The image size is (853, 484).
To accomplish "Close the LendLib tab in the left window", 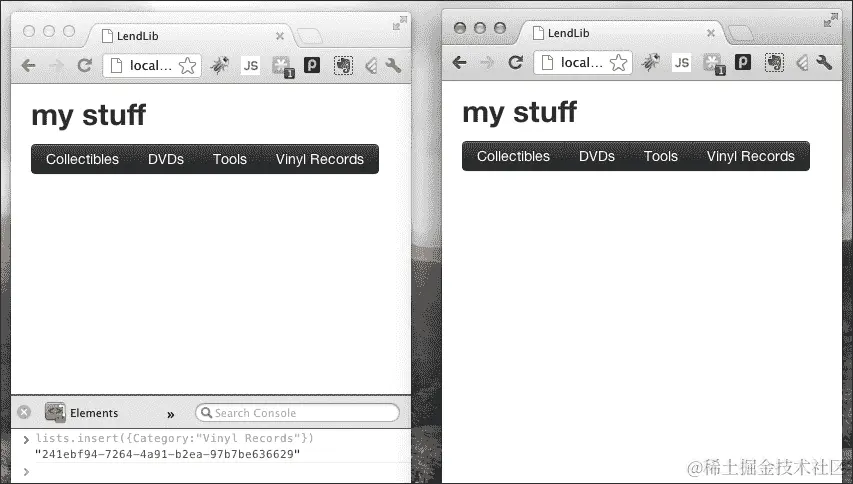I will 280,36.
